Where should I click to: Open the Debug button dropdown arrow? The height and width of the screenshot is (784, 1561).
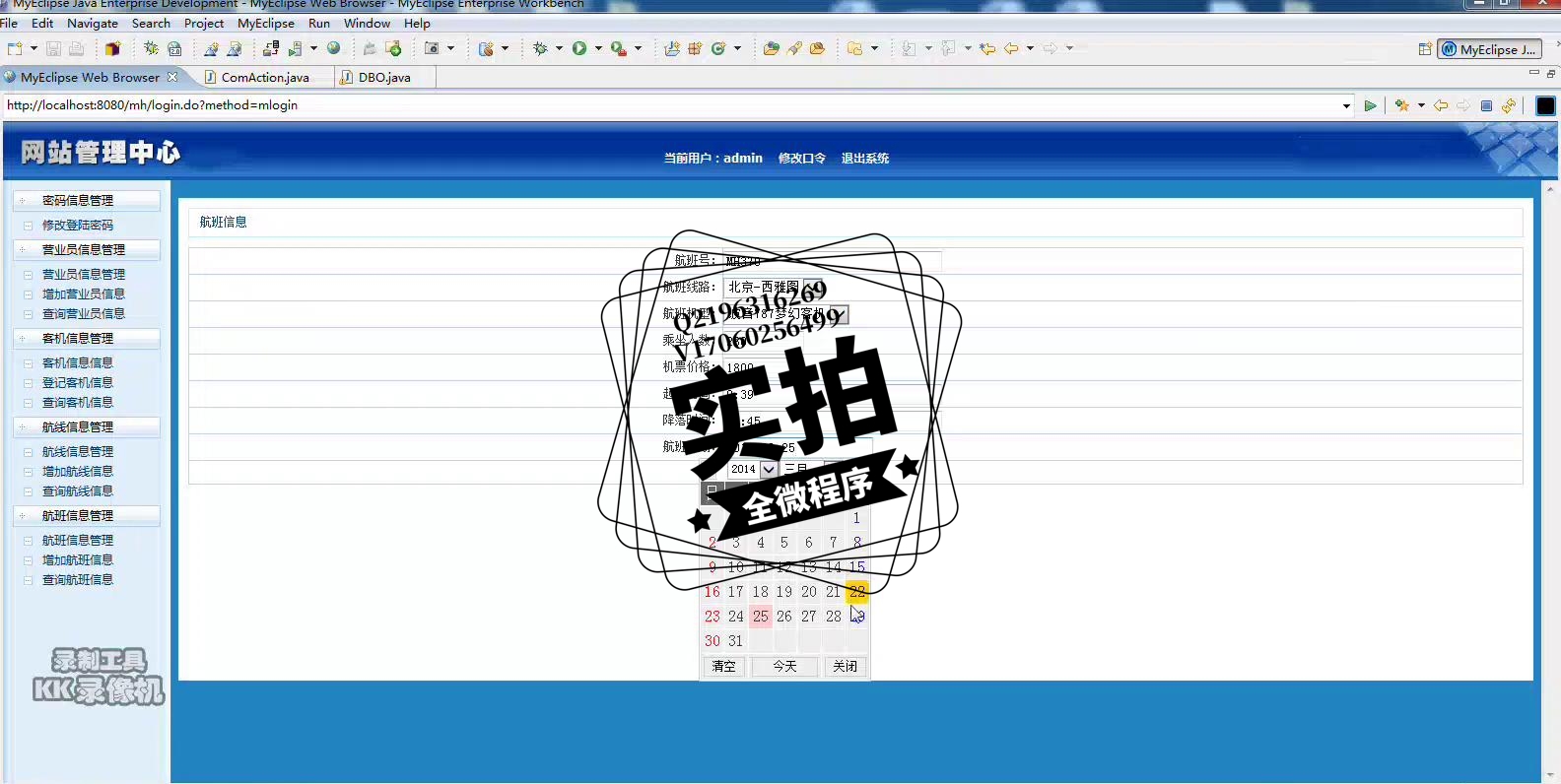pos(559,48)
